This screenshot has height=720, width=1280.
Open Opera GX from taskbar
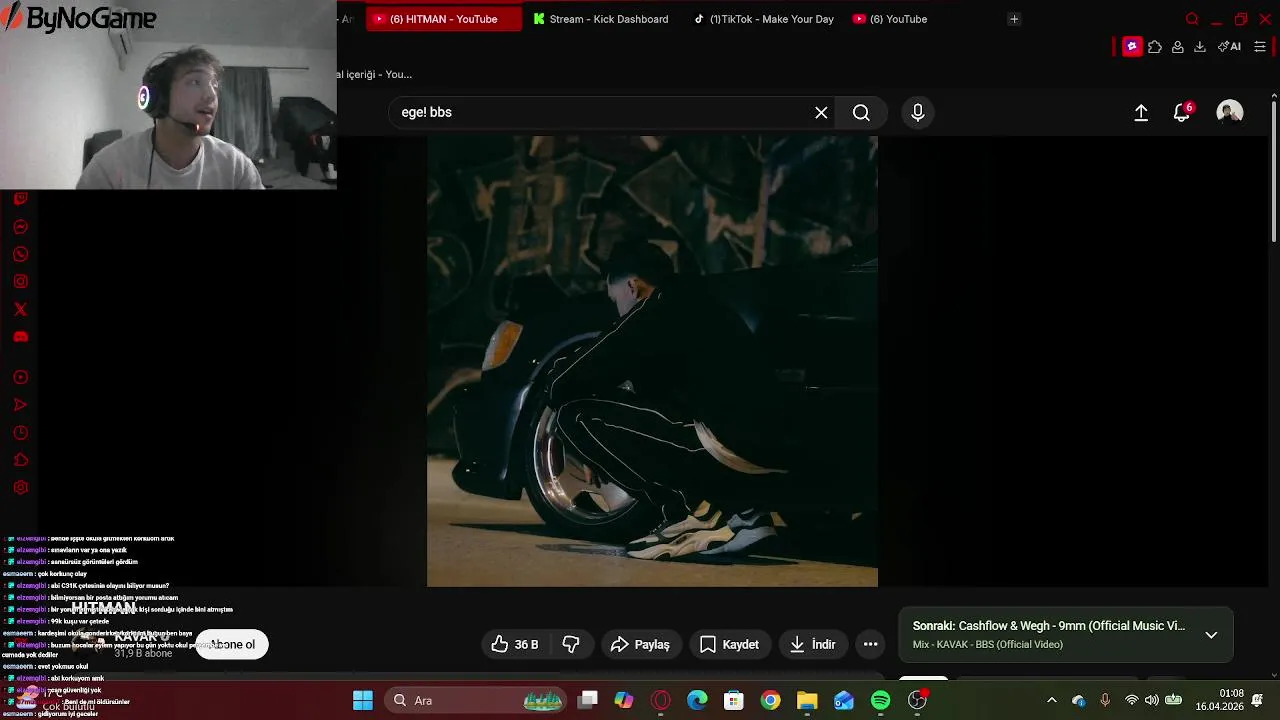pos(661,700)
